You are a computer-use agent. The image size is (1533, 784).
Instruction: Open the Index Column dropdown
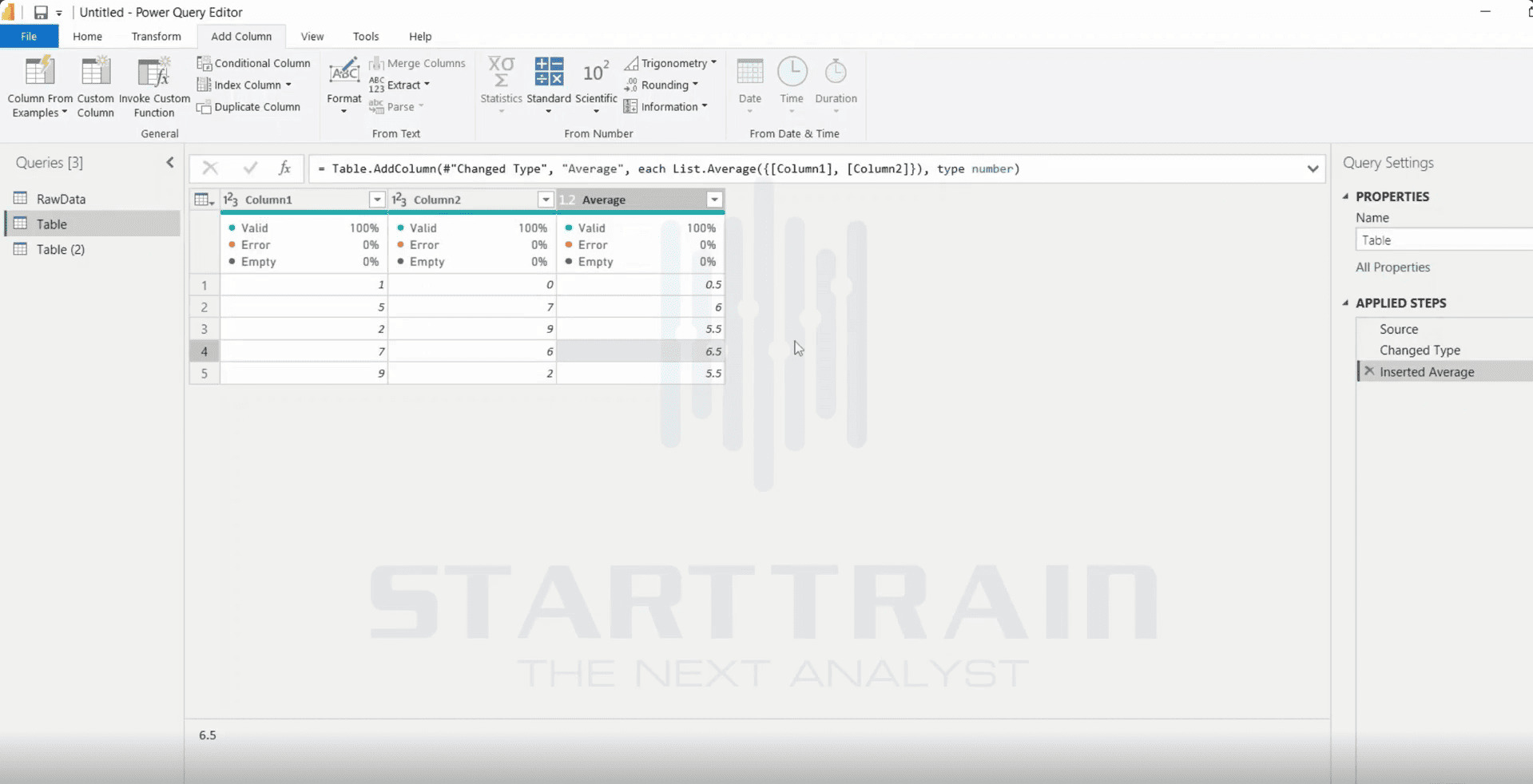[288, 85]
